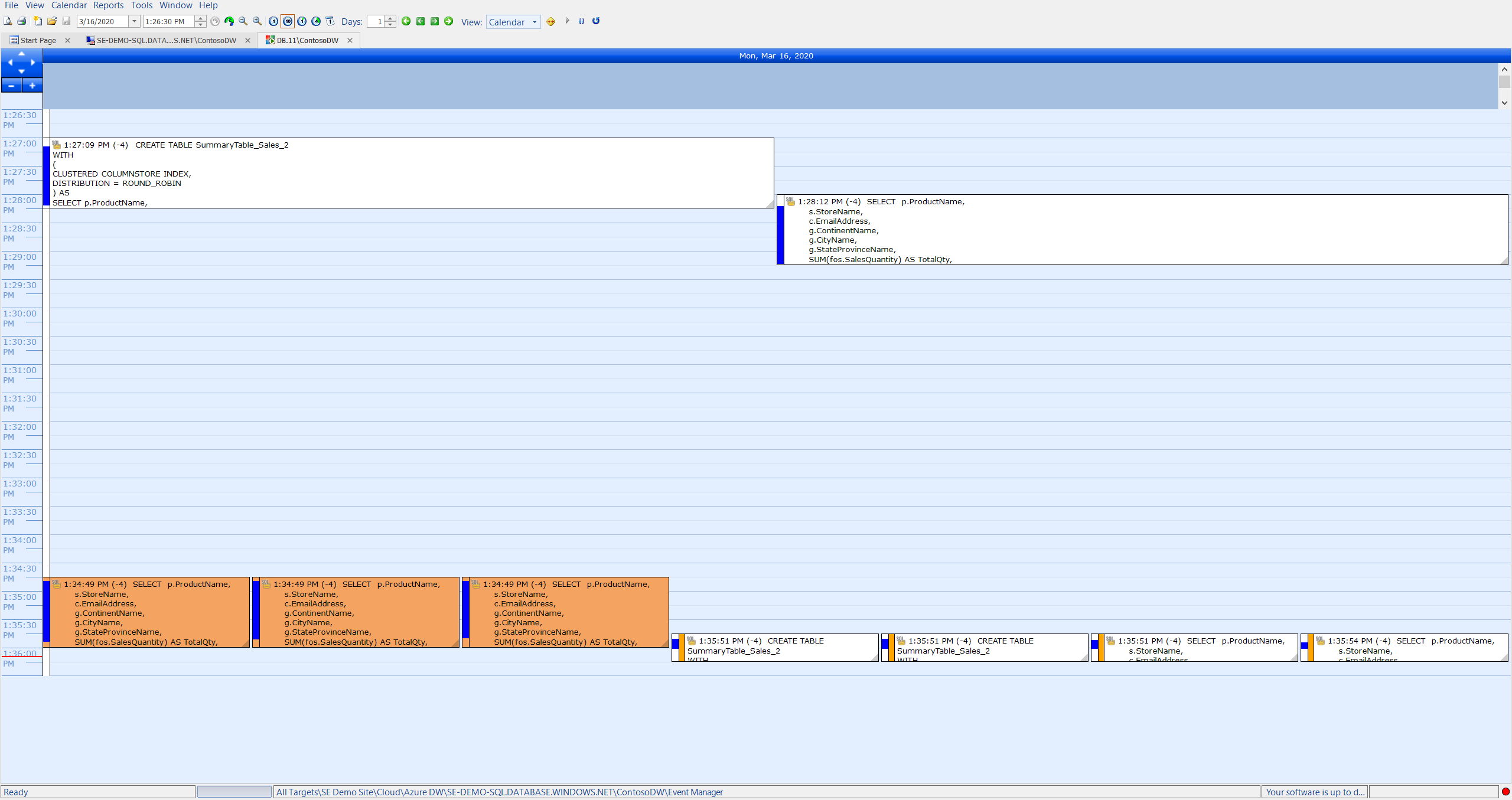Toggle the 1-hour interval view icon

point(302,21)
